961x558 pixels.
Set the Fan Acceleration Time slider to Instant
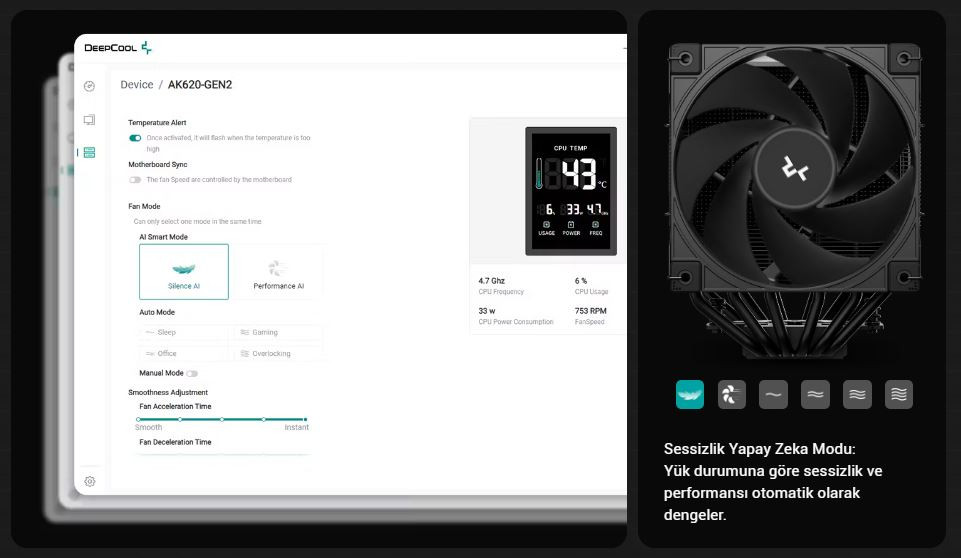coord(305,419)
